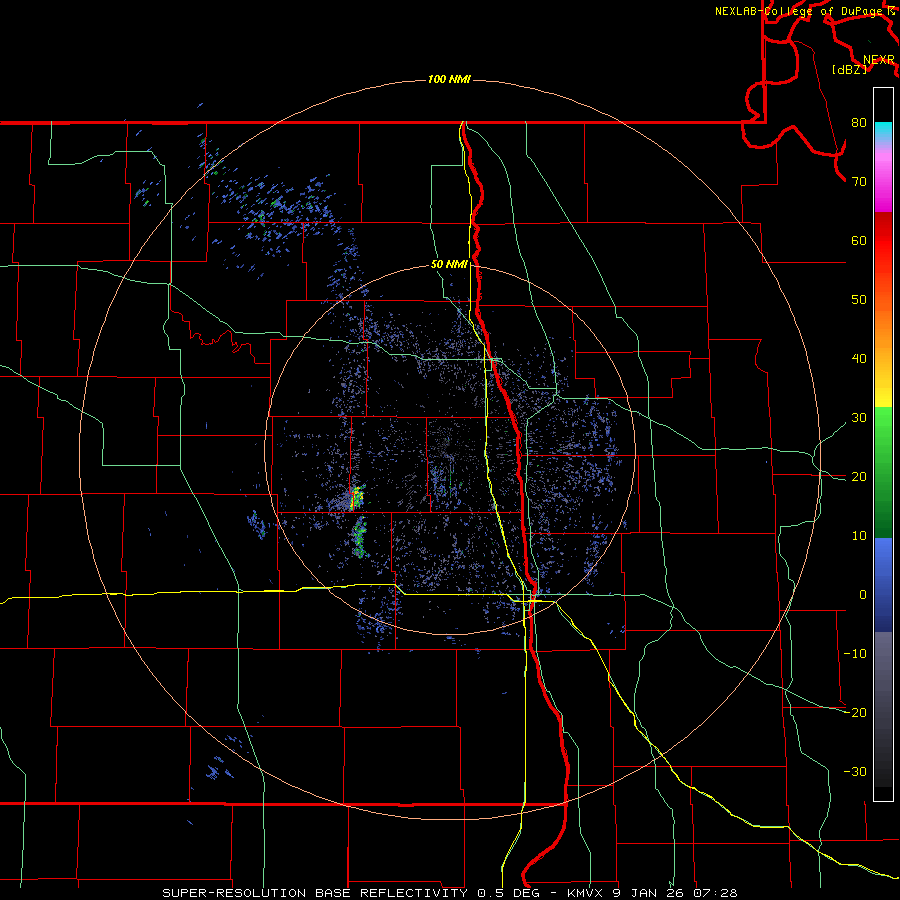Click the '20' value on color scale
The width and height of the screenshot is (900, 900).
pos(859,477)
